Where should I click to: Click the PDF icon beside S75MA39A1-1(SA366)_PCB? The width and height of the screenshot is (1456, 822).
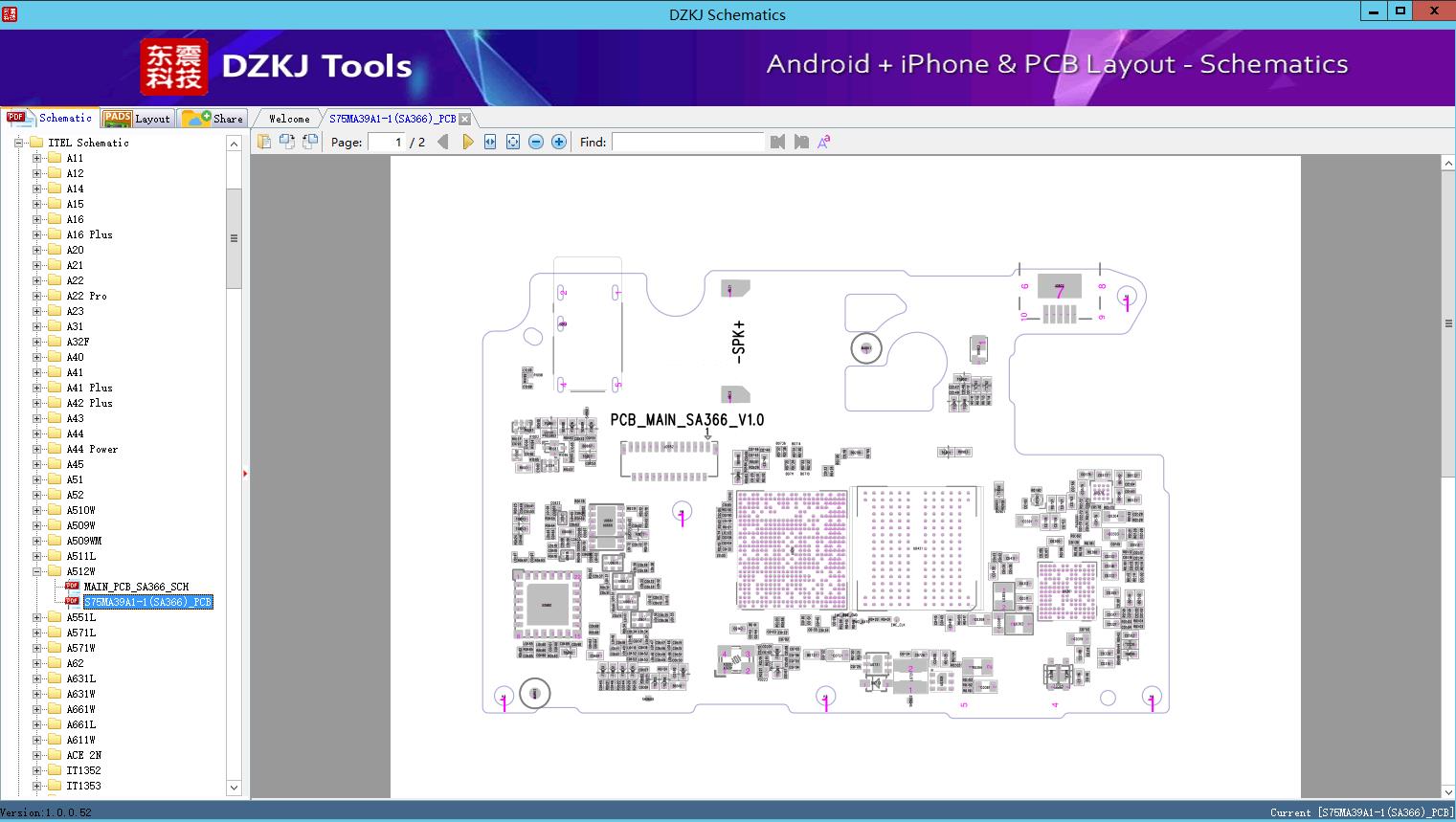click(x=72, y=601)
